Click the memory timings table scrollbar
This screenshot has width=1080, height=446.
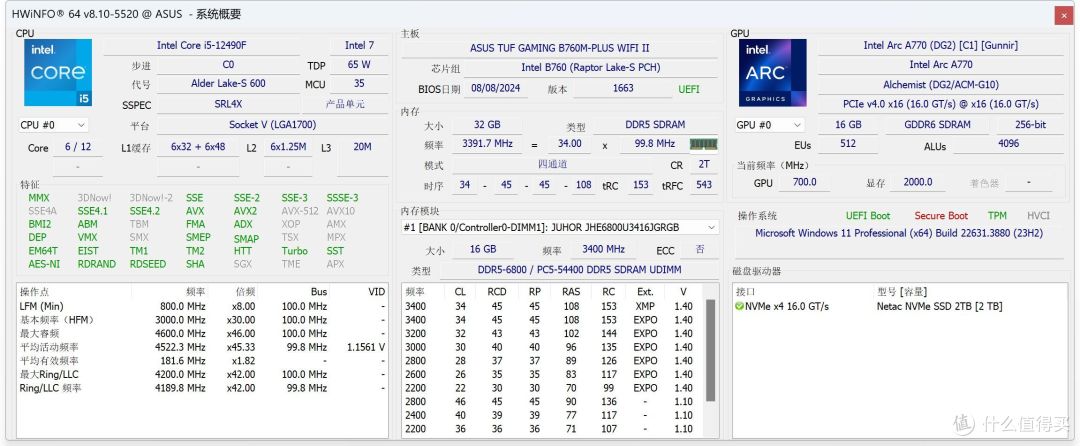point(711,351)
